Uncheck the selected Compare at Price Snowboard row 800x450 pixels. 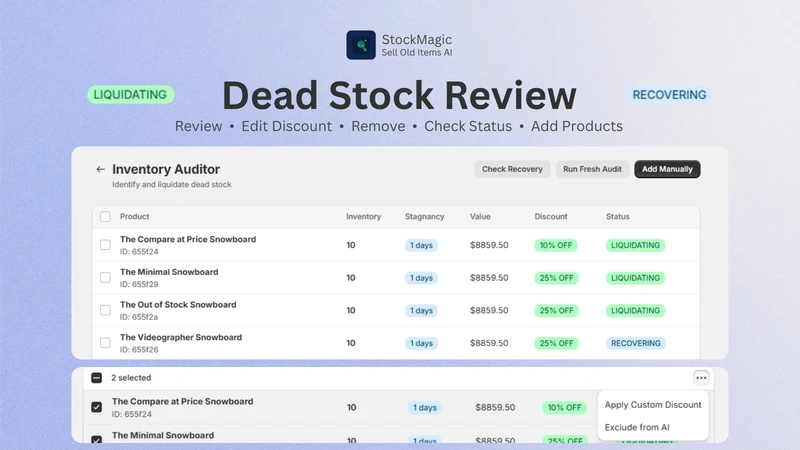(x=96, y=407)
